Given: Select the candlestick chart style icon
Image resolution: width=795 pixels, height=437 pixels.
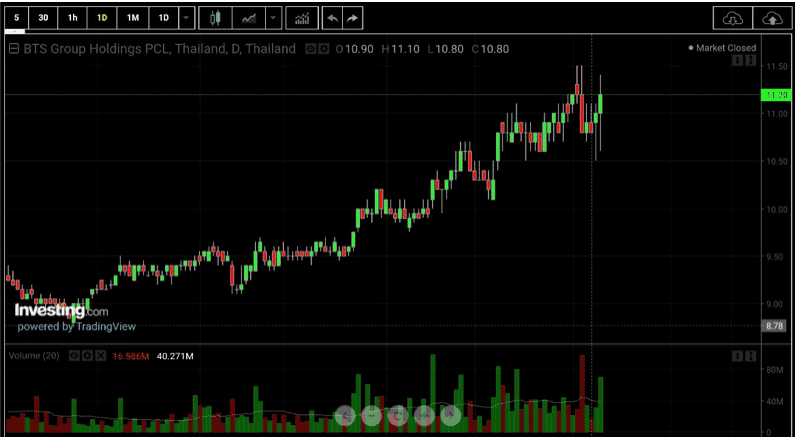Looking at the screenshot, I should tap(215, 18).
